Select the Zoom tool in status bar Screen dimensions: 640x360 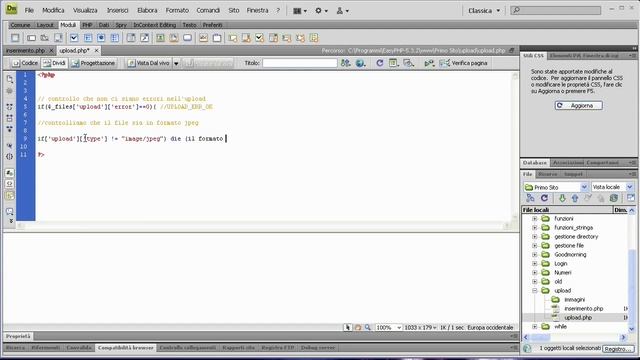click(367, 327)
